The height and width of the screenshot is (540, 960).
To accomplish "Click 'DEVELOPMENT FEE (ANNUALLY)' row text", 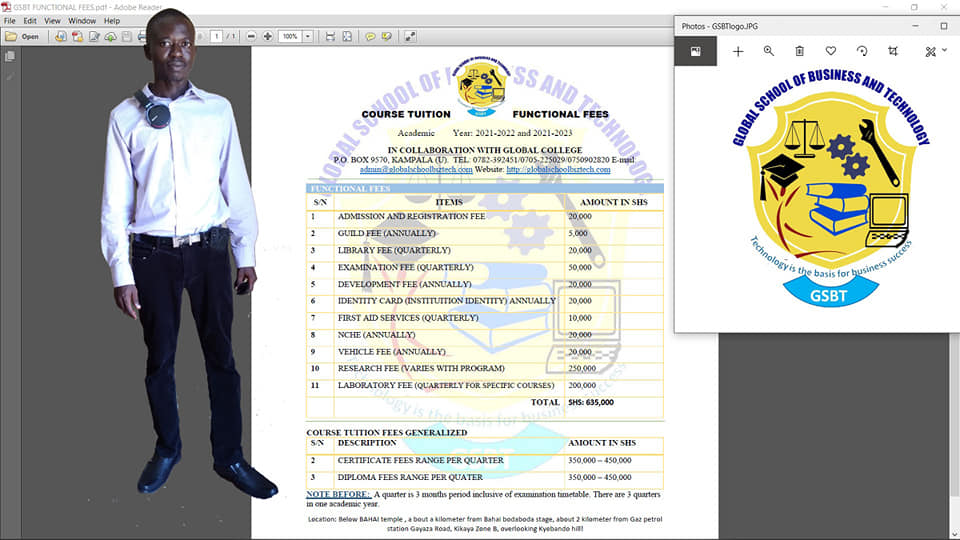I will tap(404, 285).
